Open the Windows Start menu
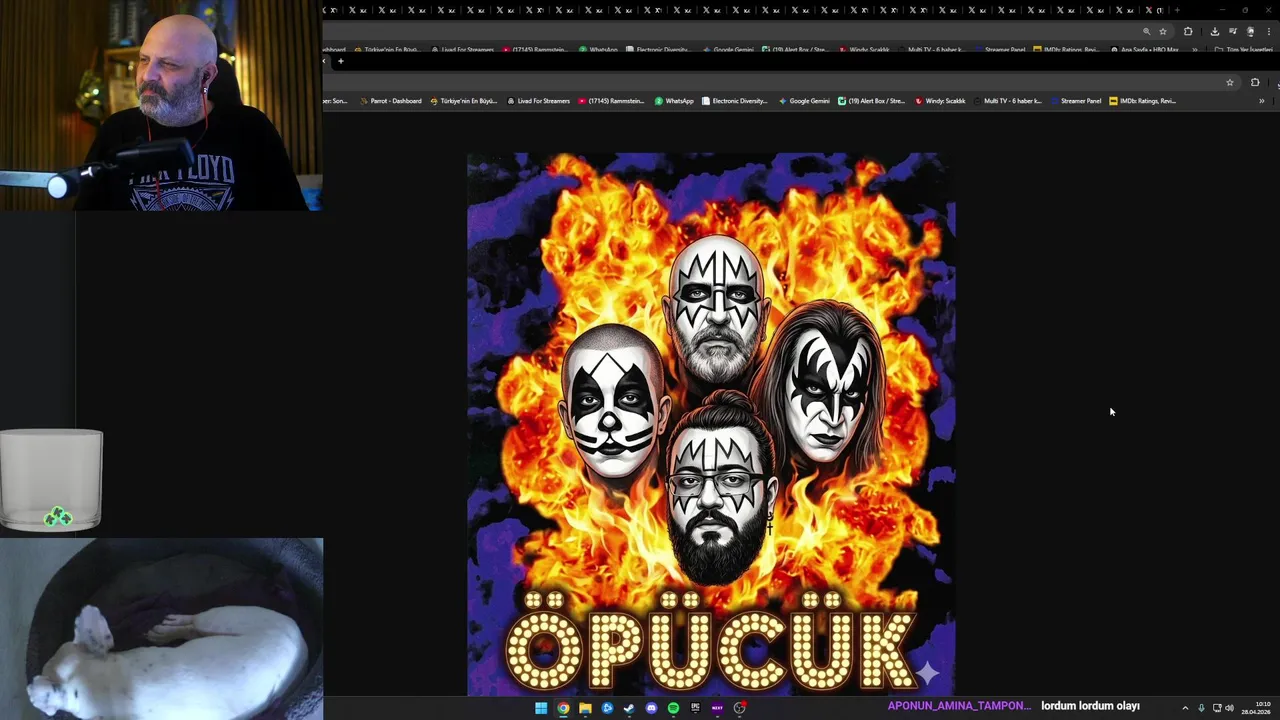 (x=541, y=708)
